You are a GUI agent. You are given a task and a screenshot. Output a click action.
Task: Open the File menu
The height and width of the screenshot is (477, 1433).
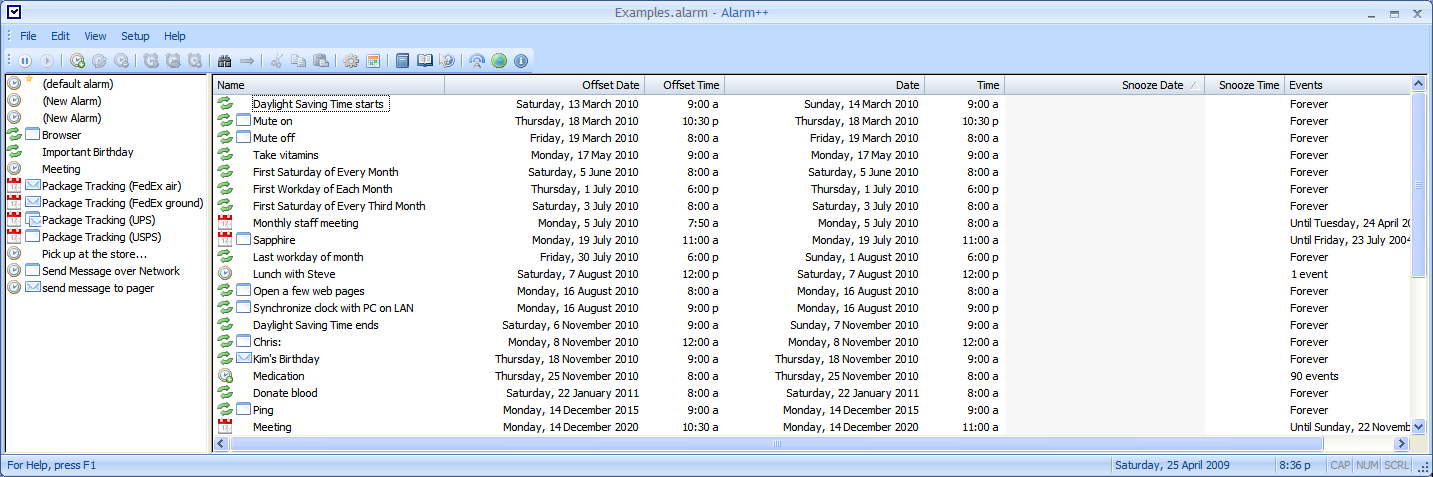[x=28, y=36]
